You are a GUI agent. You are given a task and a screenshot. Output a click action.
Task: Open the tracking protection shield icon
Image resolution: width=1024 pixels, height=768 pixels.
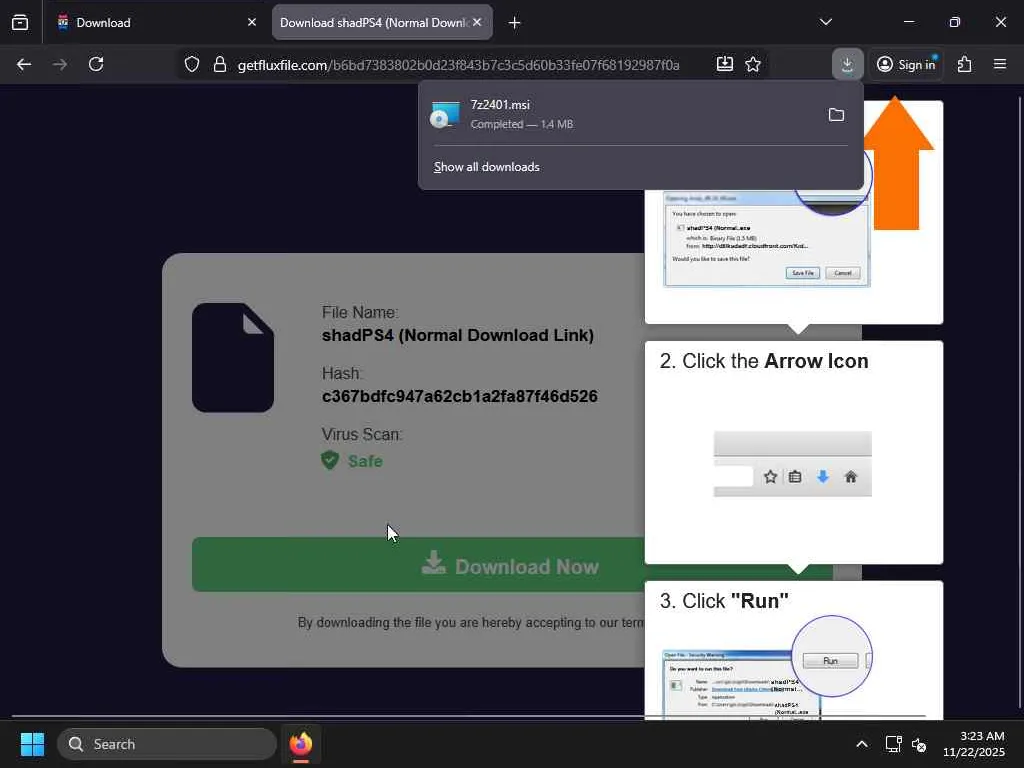point(191,64)
